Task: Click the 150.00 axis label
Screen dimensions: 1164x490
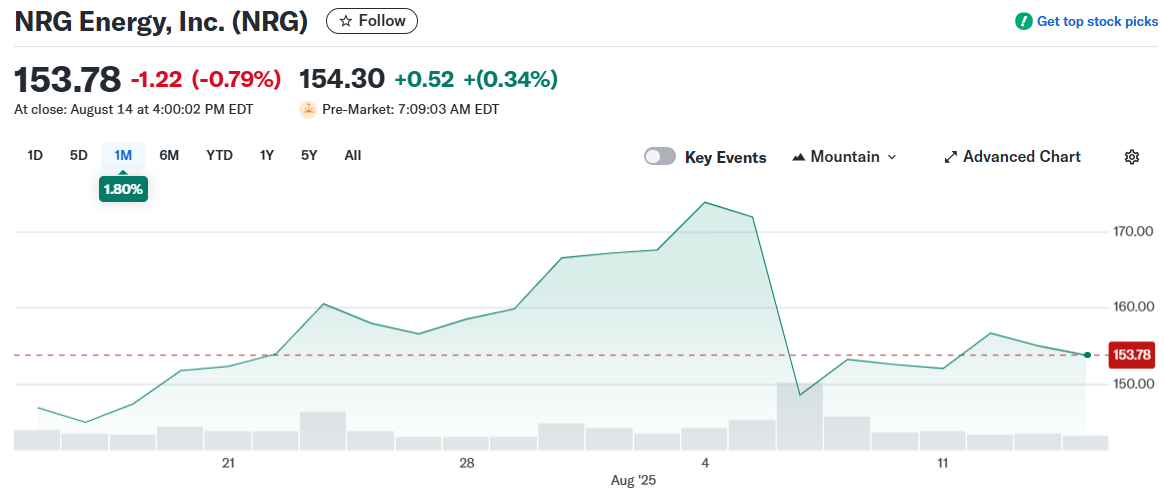Action: (x=1134, y=384)
